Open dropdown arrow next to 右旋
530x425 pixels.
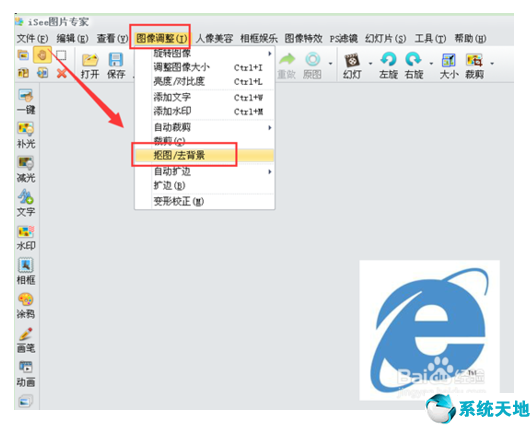tap(431, 63)
